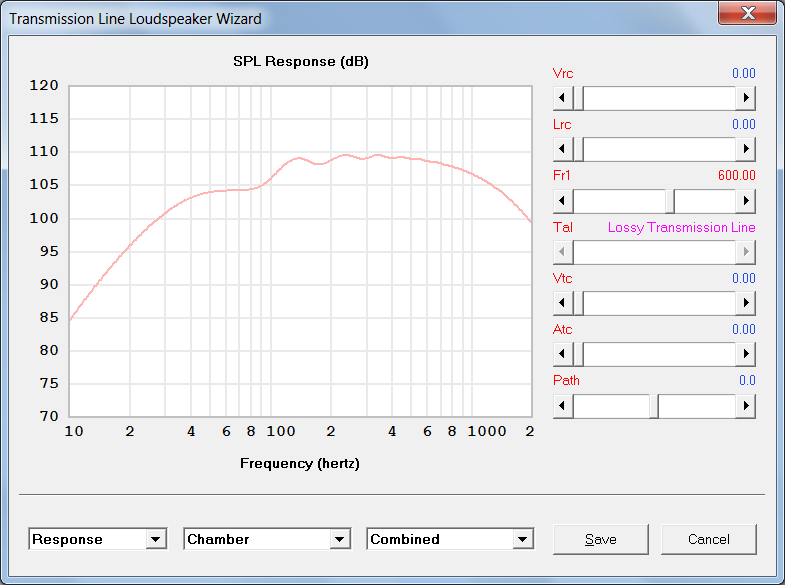The width and height of the screenshot is (785, 585).
Task: Click the Lossy Transmission Line text
Action: [x=681, y=228]
